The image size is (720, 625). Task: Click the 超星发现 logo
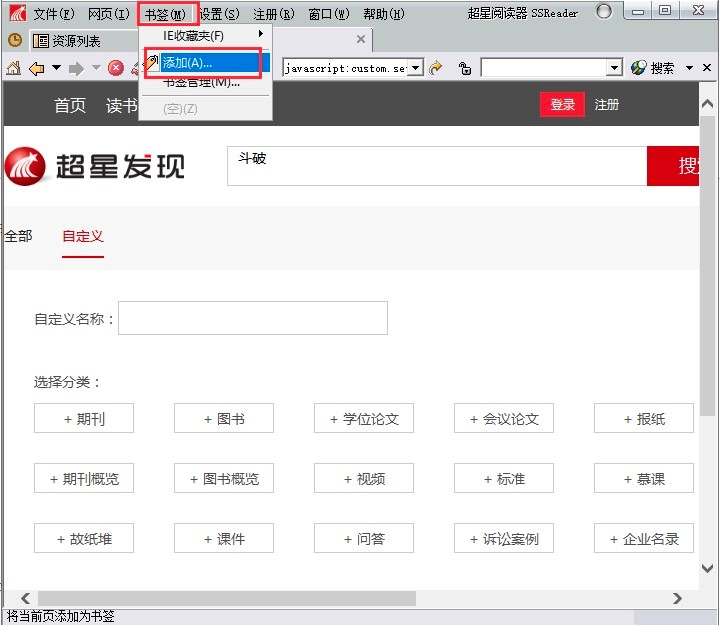pyautogui.click(x=95, y=166)
